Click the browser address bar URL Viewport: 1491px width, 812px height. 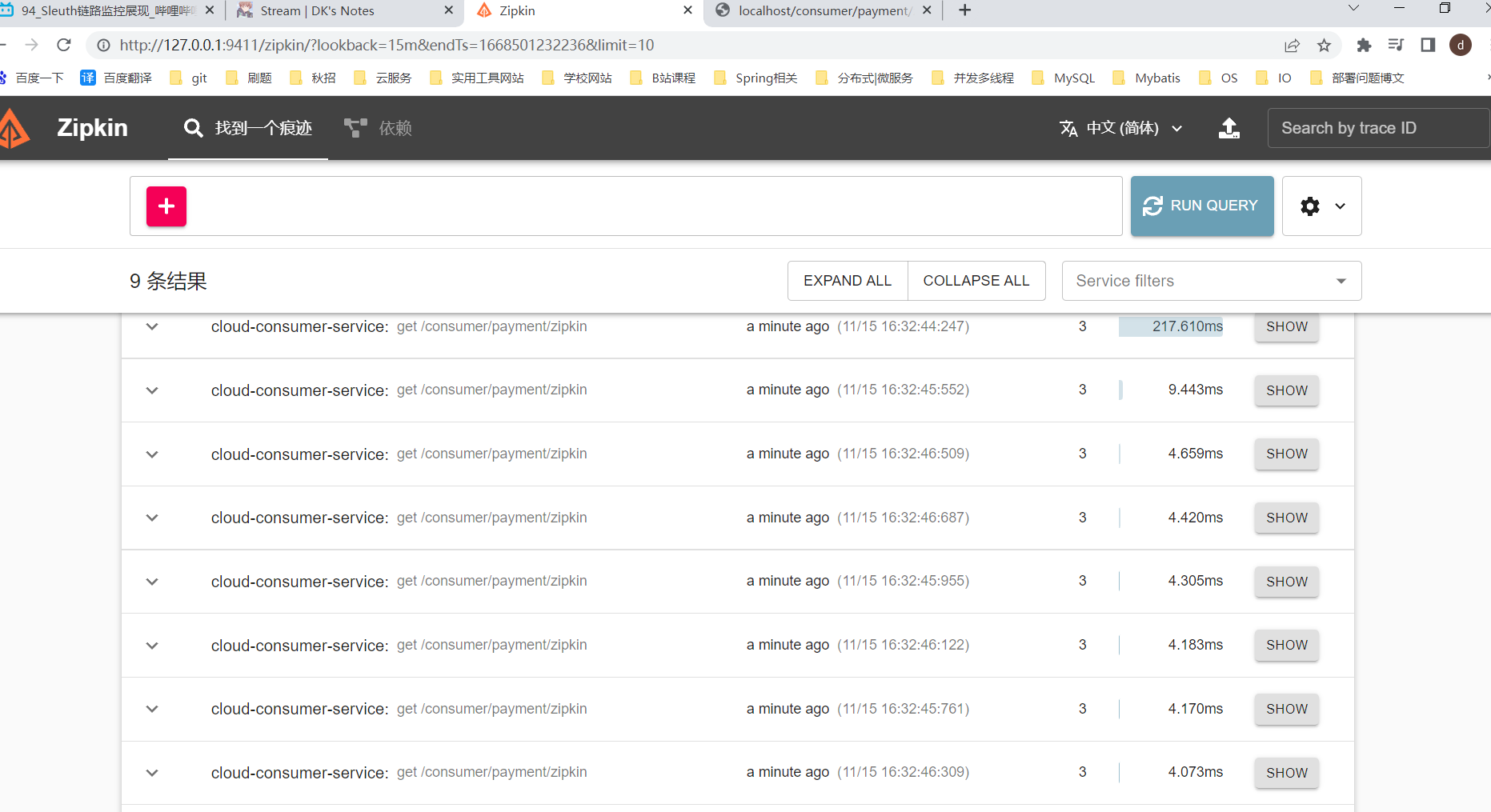(x=387, y=46)
